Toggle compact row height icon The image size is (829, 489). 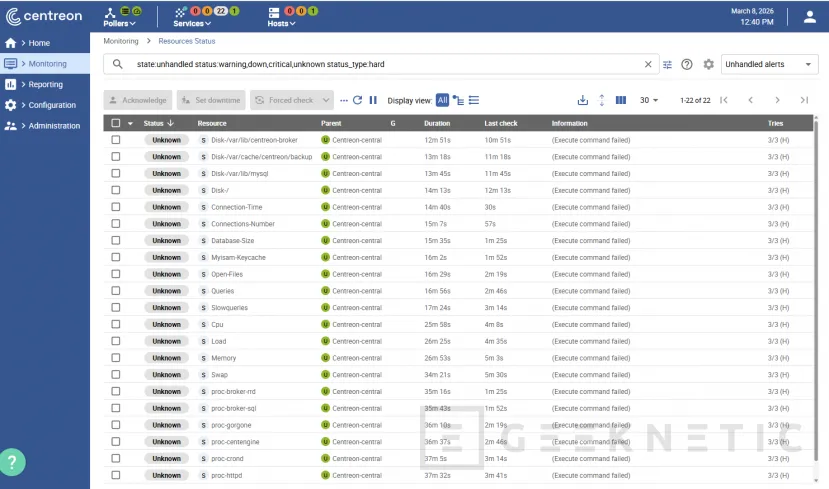tap(602, 100)
